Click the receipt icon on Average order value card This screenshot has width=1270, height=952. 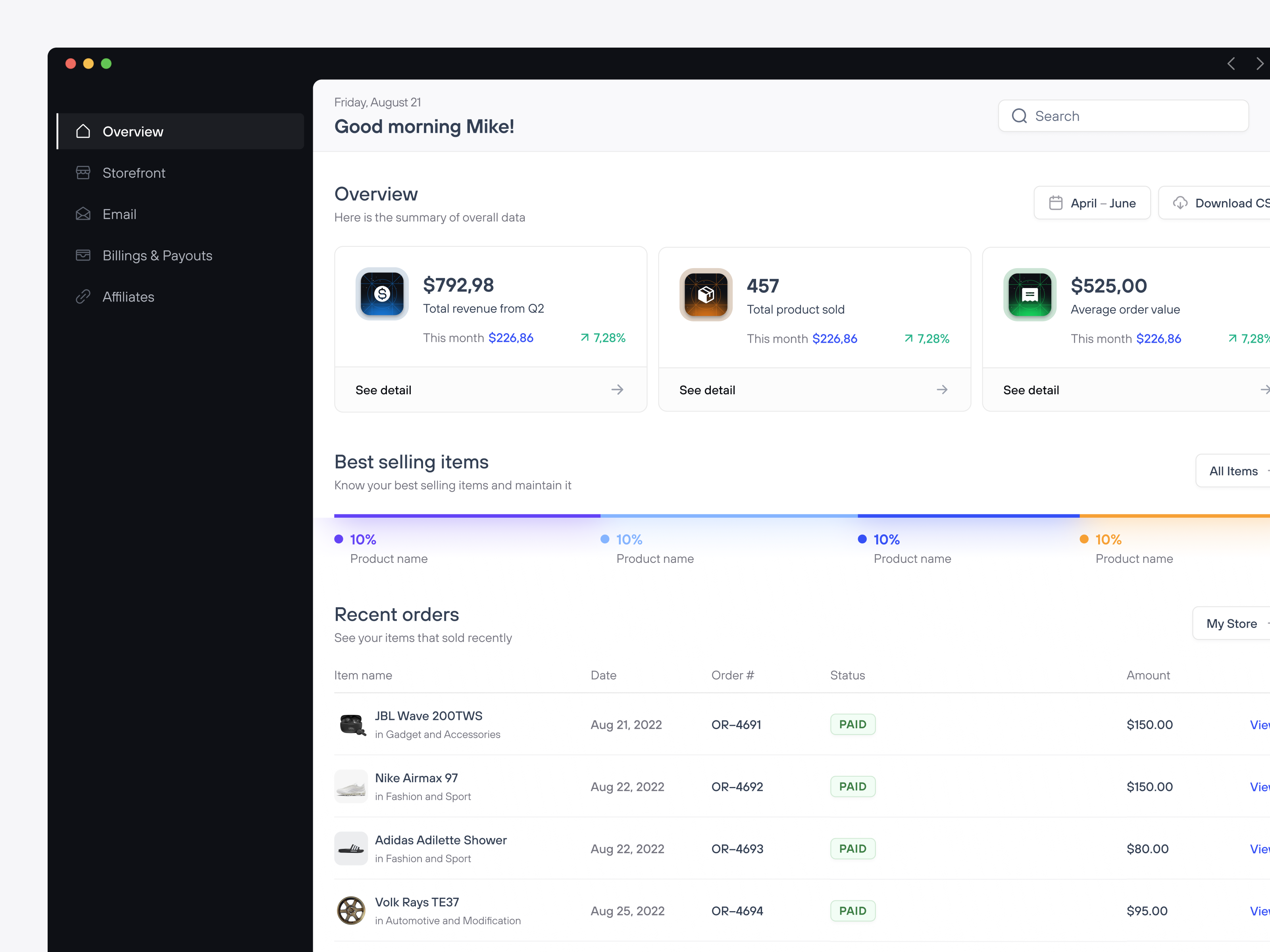[1029, 295]
